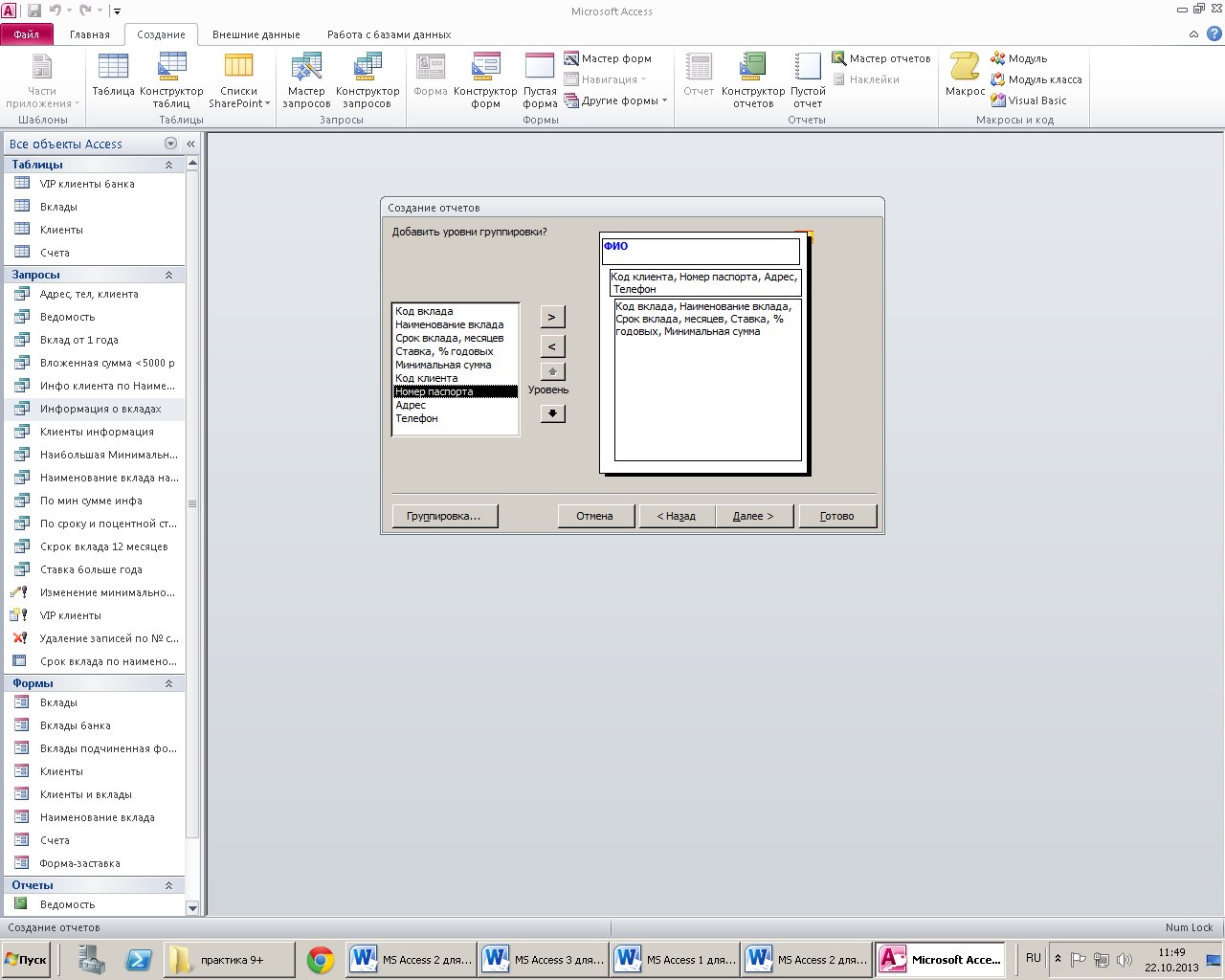Select the Клиенты table
Image resolution: width=1225 pixels, height=980 pixels.
tap(94, 230)
